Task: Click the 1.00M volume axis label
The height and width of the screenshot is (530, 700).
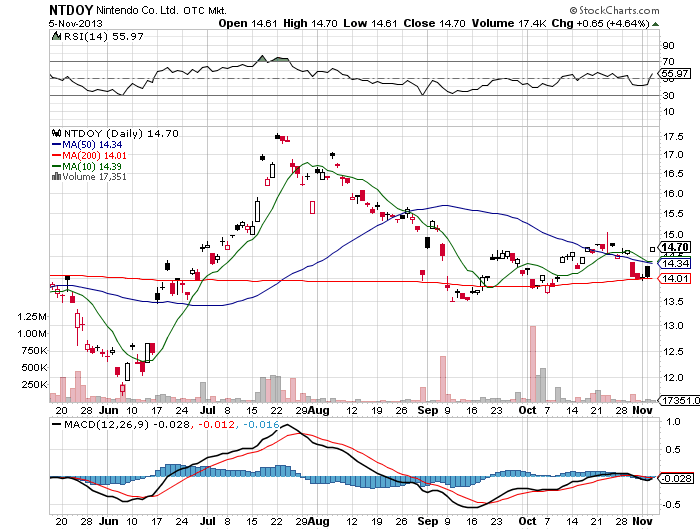Action: [32, 334]
